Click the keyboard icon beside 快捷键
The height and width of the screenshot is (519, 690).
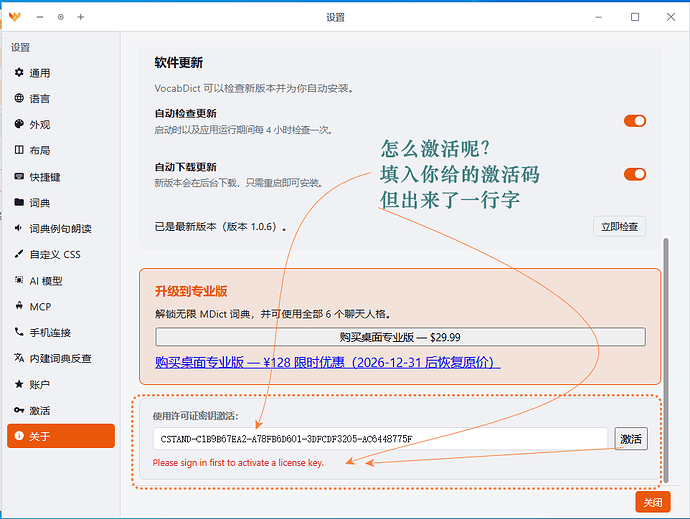click(x=19, y=177)
